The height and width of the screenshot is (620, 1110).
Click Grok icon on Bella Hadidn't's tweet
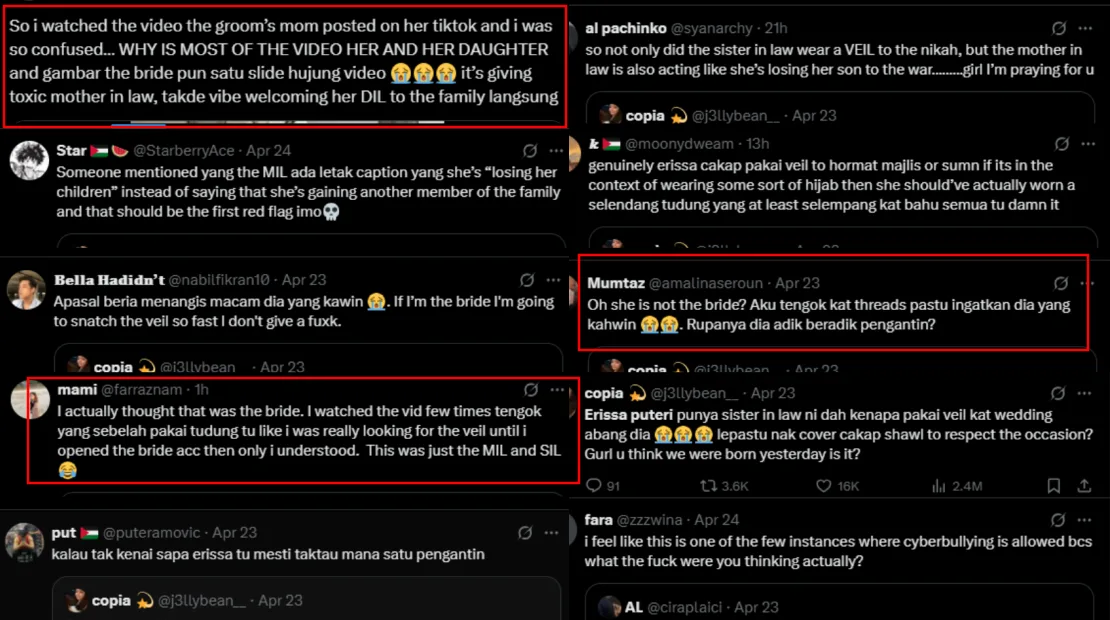point(527,280)
